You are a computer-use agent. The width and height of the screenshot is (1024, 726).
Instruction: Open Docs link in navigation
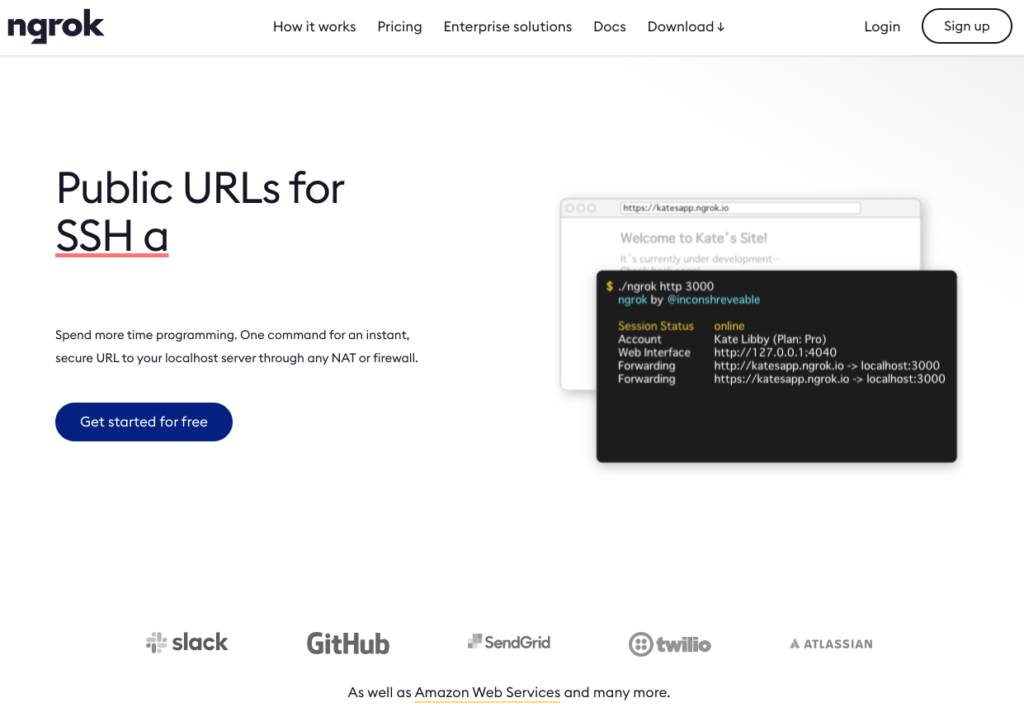point(609,27)
